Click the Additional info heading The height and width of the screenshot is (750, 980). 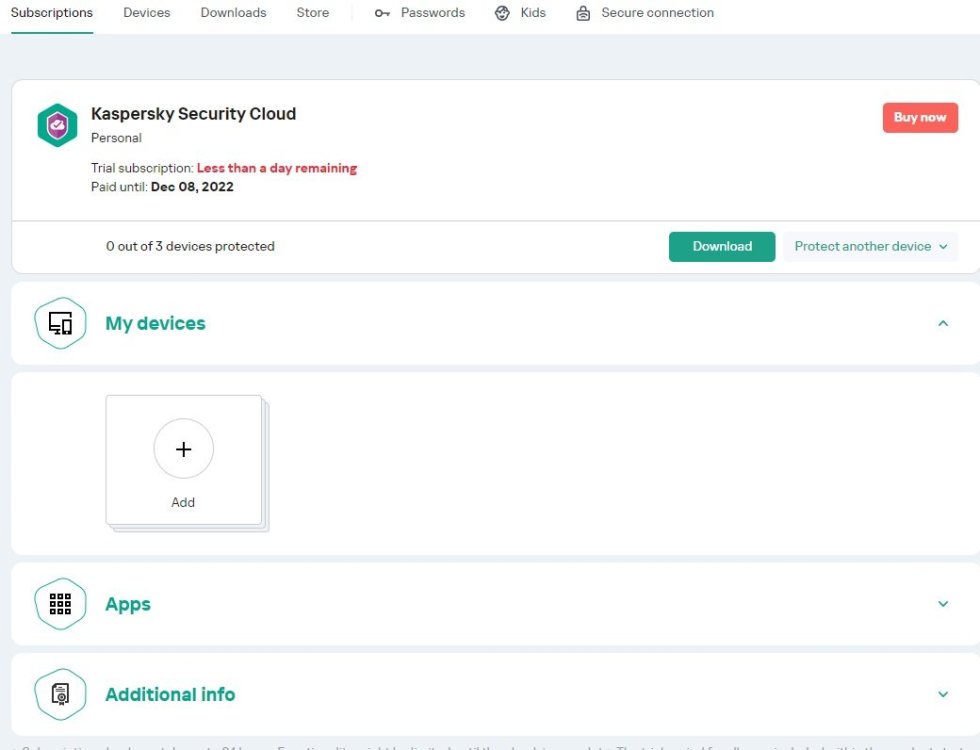pyautogui.click(x=170, y=694)
